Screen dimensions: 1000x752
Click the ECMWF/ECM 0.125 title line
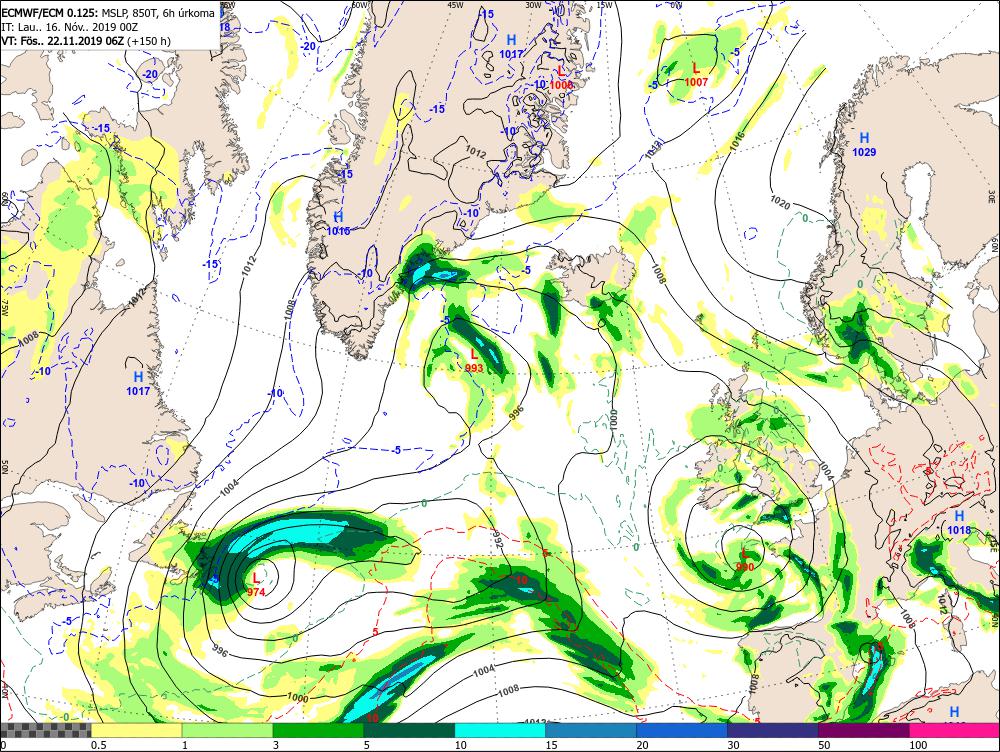108,13
